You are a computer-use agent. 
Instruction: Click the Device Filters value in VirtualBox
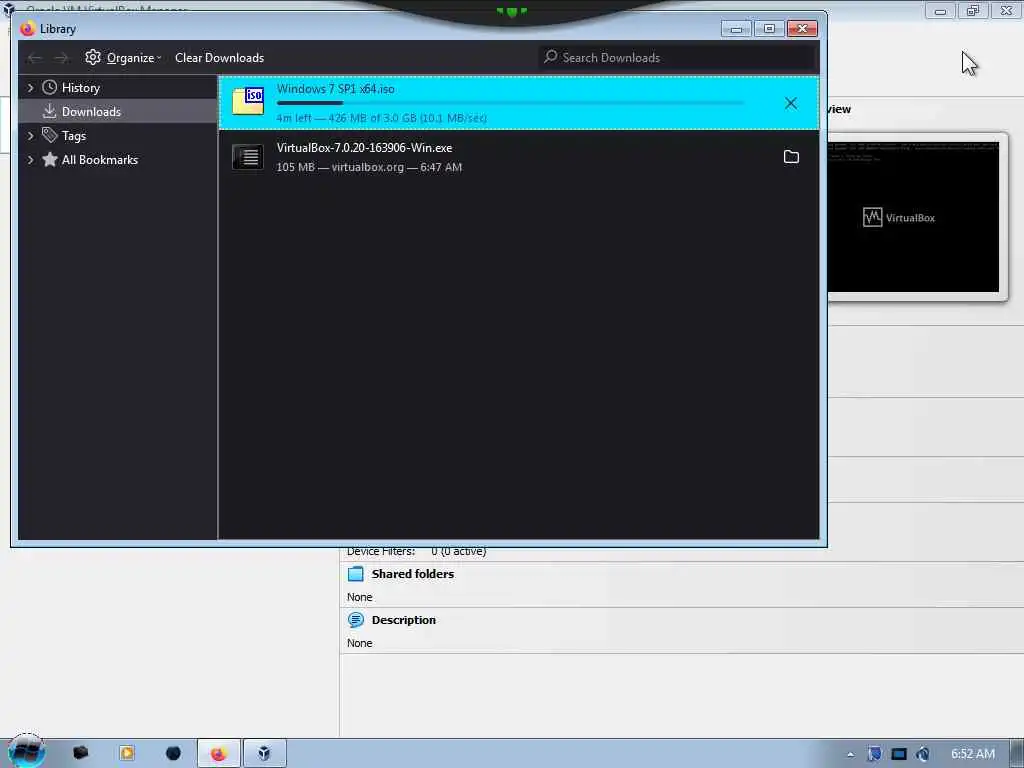pyautogui.click(x=458, y=551)
